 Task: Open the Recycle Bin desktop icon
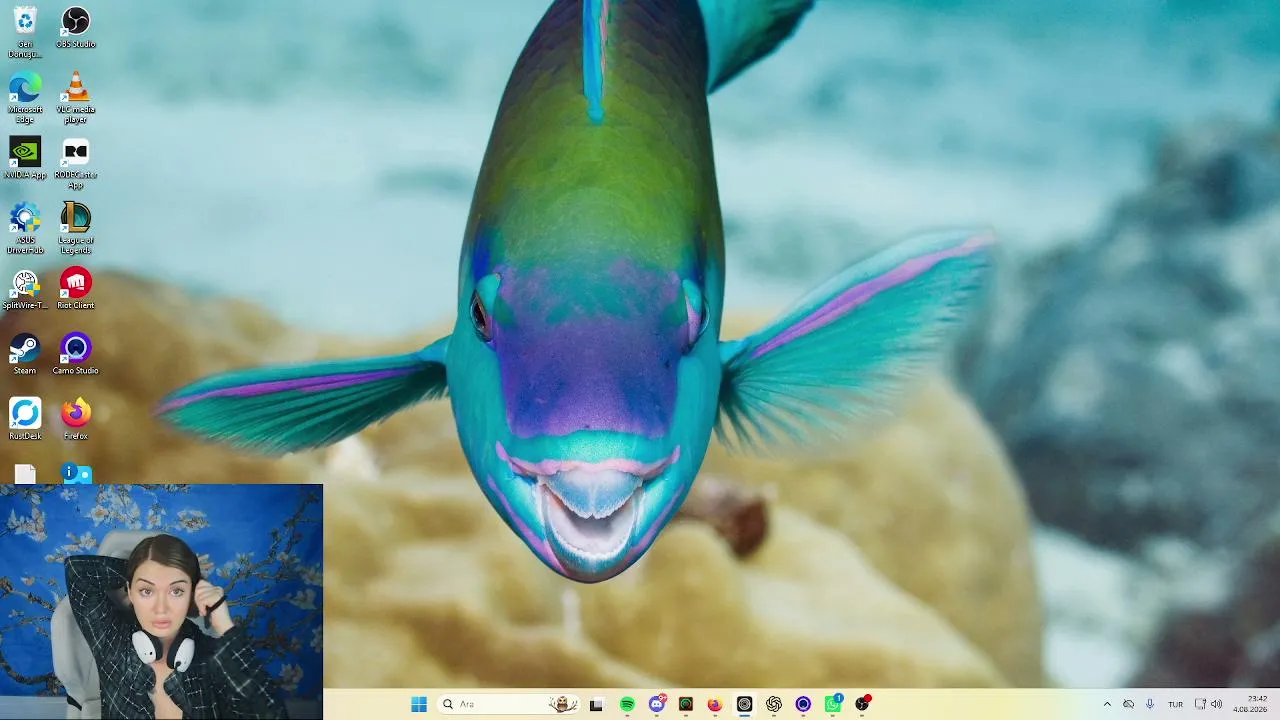(x=25, y=31)
